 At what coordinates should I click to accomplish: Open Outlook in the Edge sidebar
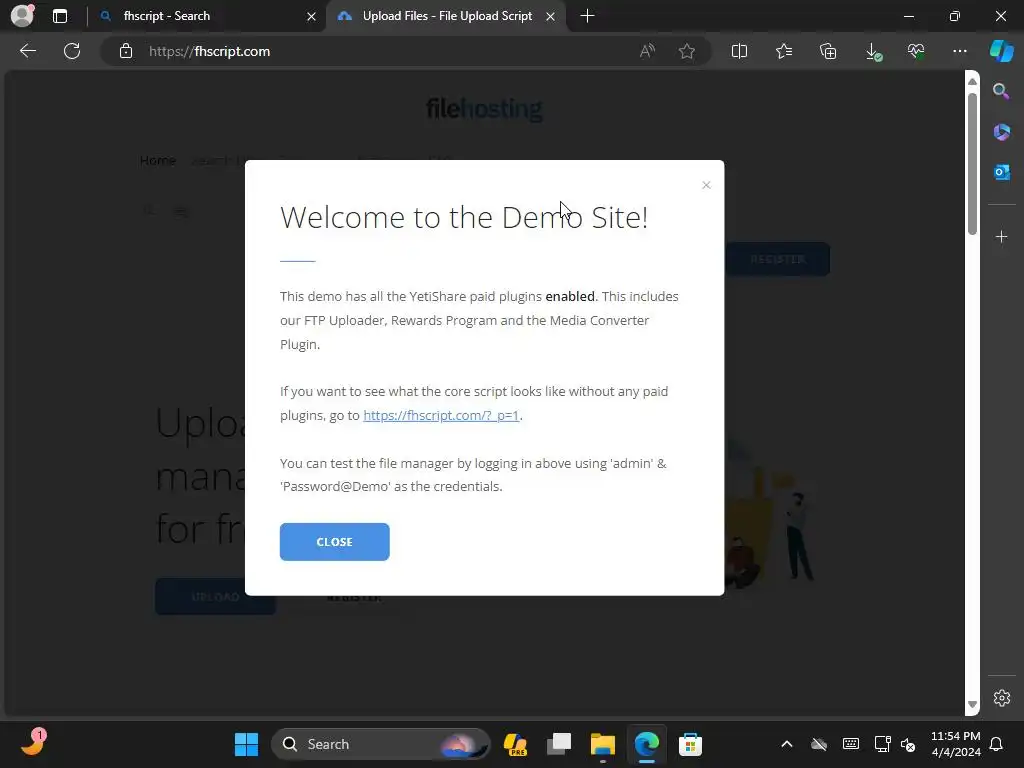[1001, 172]
